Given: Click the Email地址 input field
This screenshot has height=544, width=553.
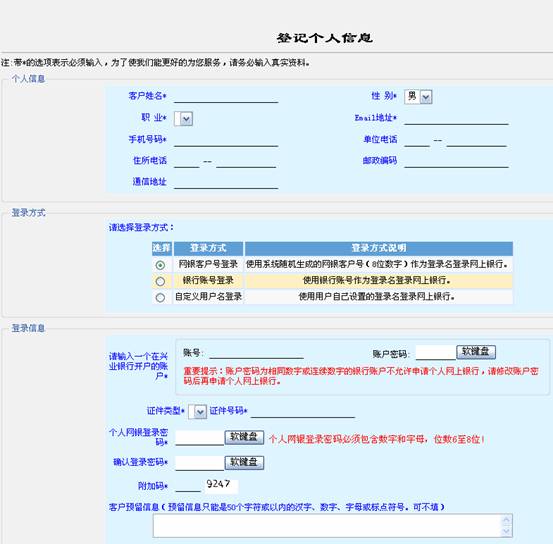Looking at the screenshot, I should coord(456,119).
